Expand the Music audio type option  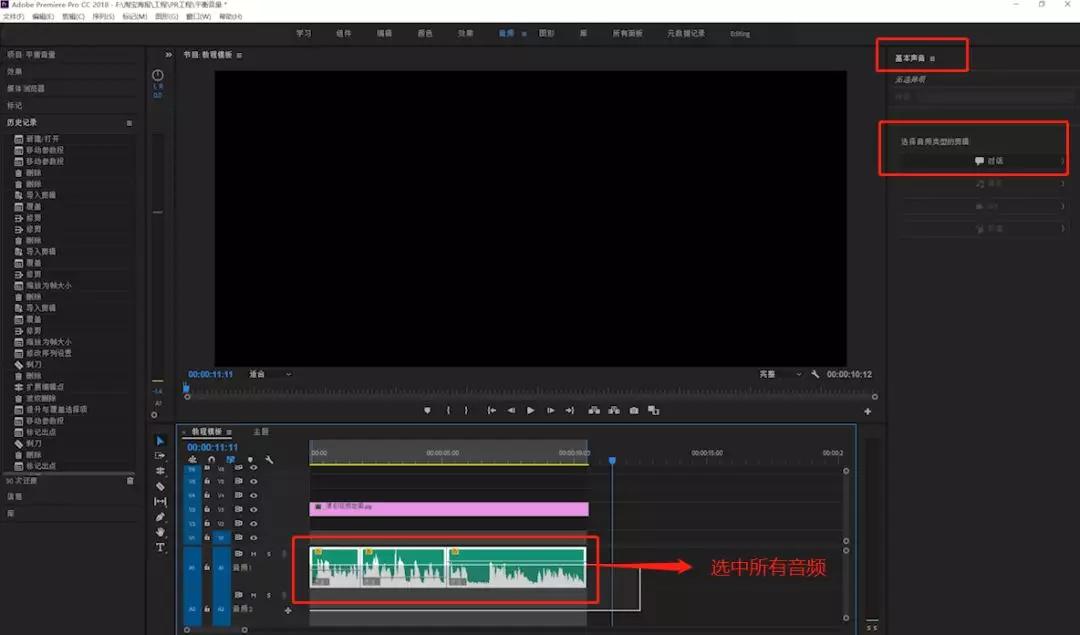click(x=984, y=184)
